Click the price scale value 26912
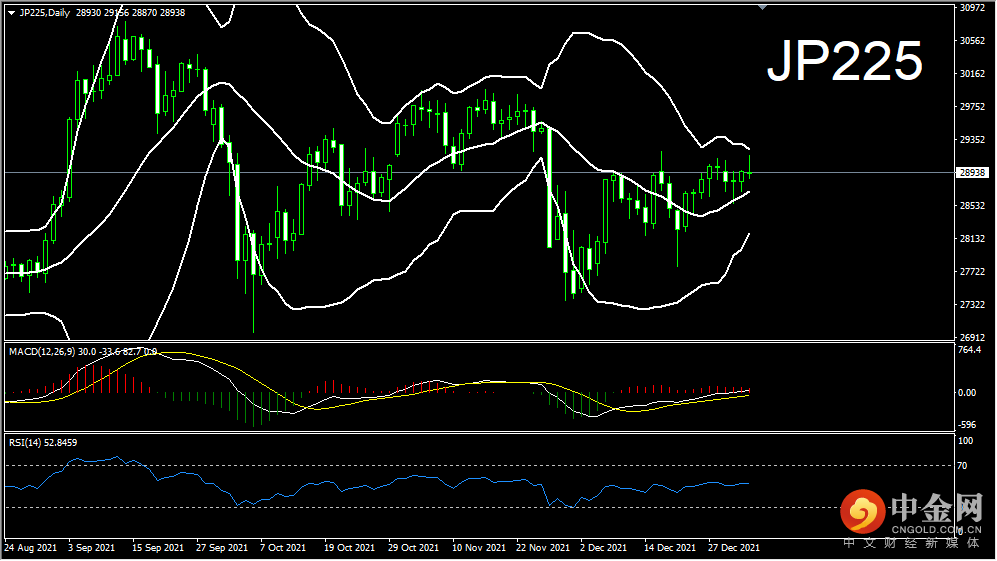Screen dimensions: 997x561 tap(972, 338)
